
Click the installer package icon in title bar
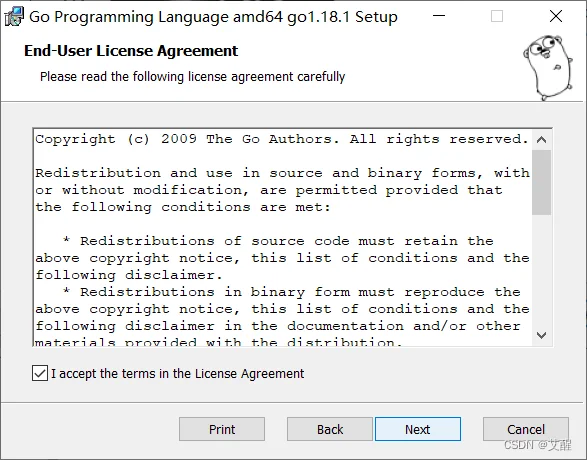pyautogui.click(x=14, y=17)
